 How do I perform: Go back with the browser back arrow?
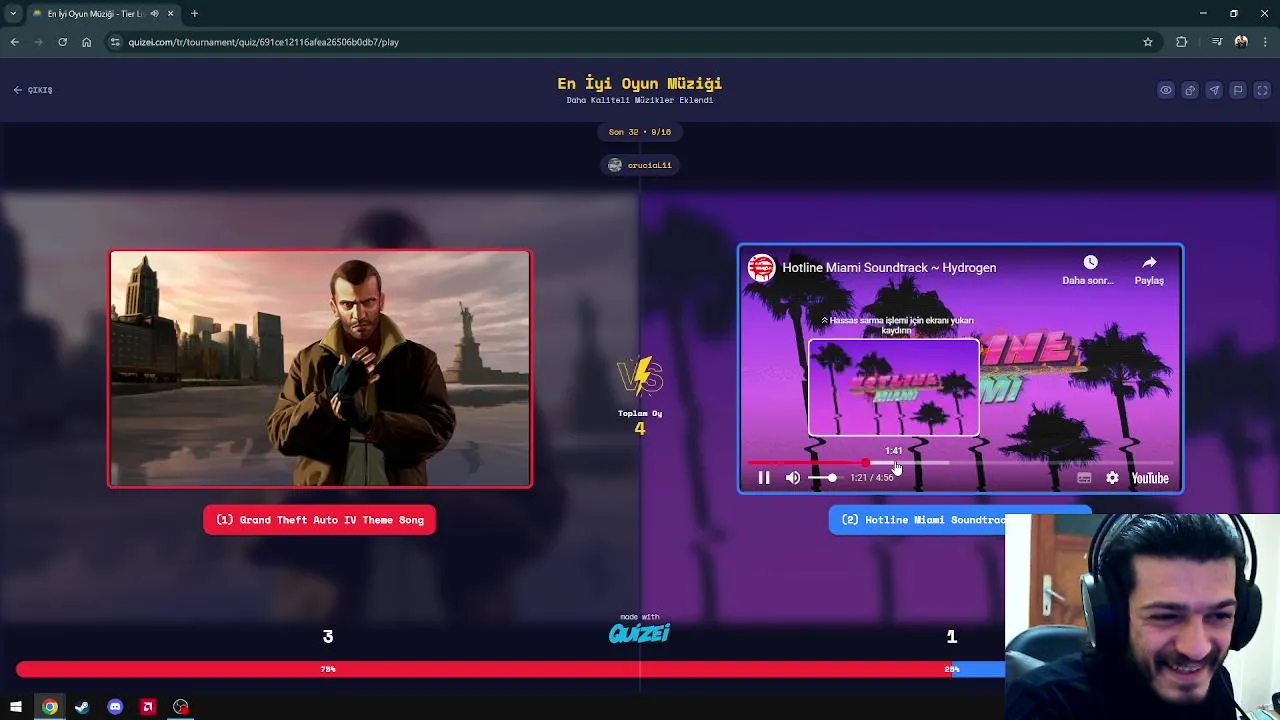click(14, 42)
